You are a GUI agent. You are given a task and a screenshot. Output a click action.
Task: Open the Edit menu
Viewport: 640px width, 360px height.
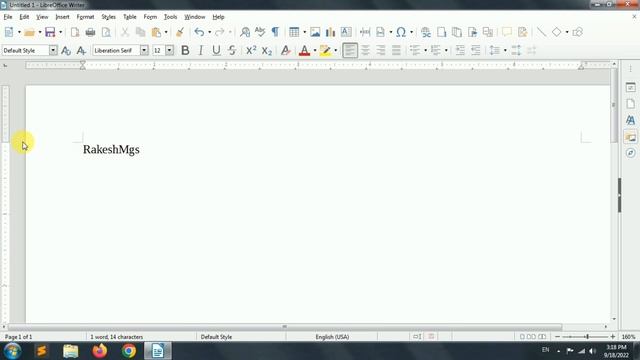pos(24,17)
